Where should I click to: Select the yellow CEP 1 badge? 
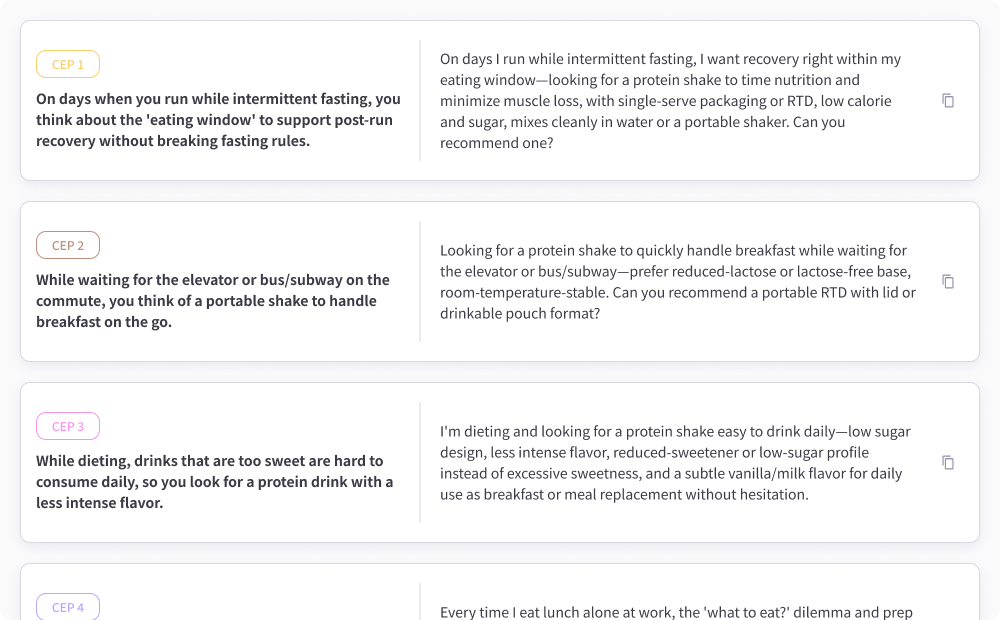click(68, 64)
